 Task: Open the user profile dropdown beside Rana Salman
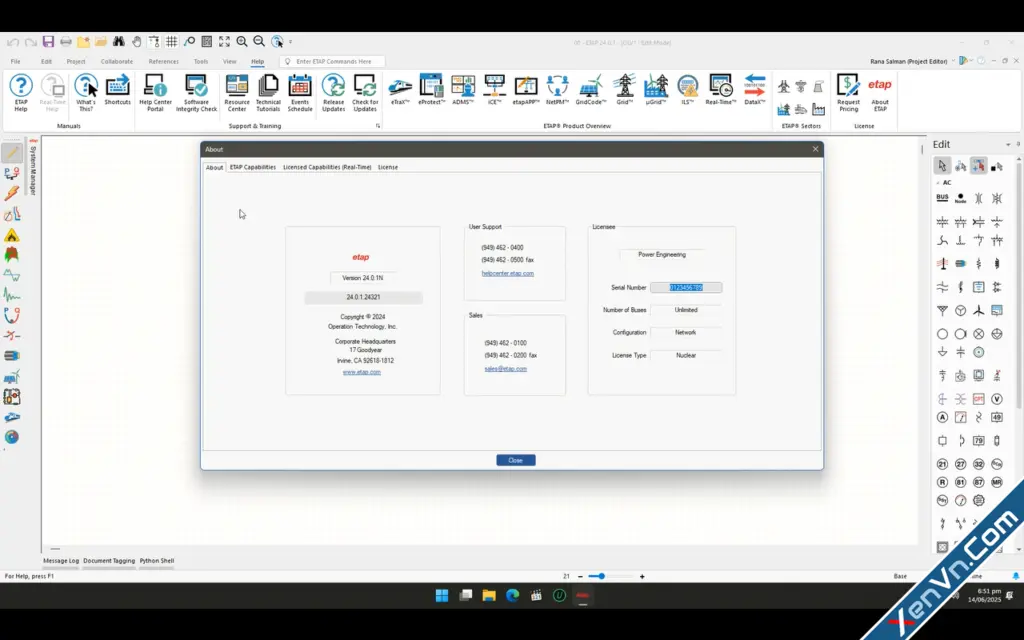coord(953,61)
